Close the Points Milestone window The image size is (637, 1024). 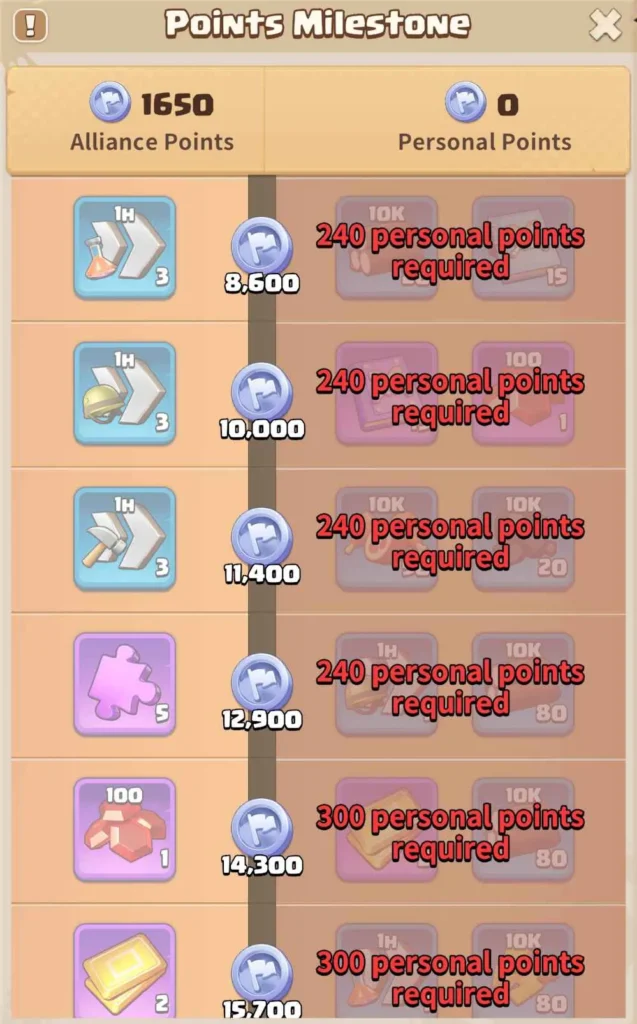pos(605,25)
